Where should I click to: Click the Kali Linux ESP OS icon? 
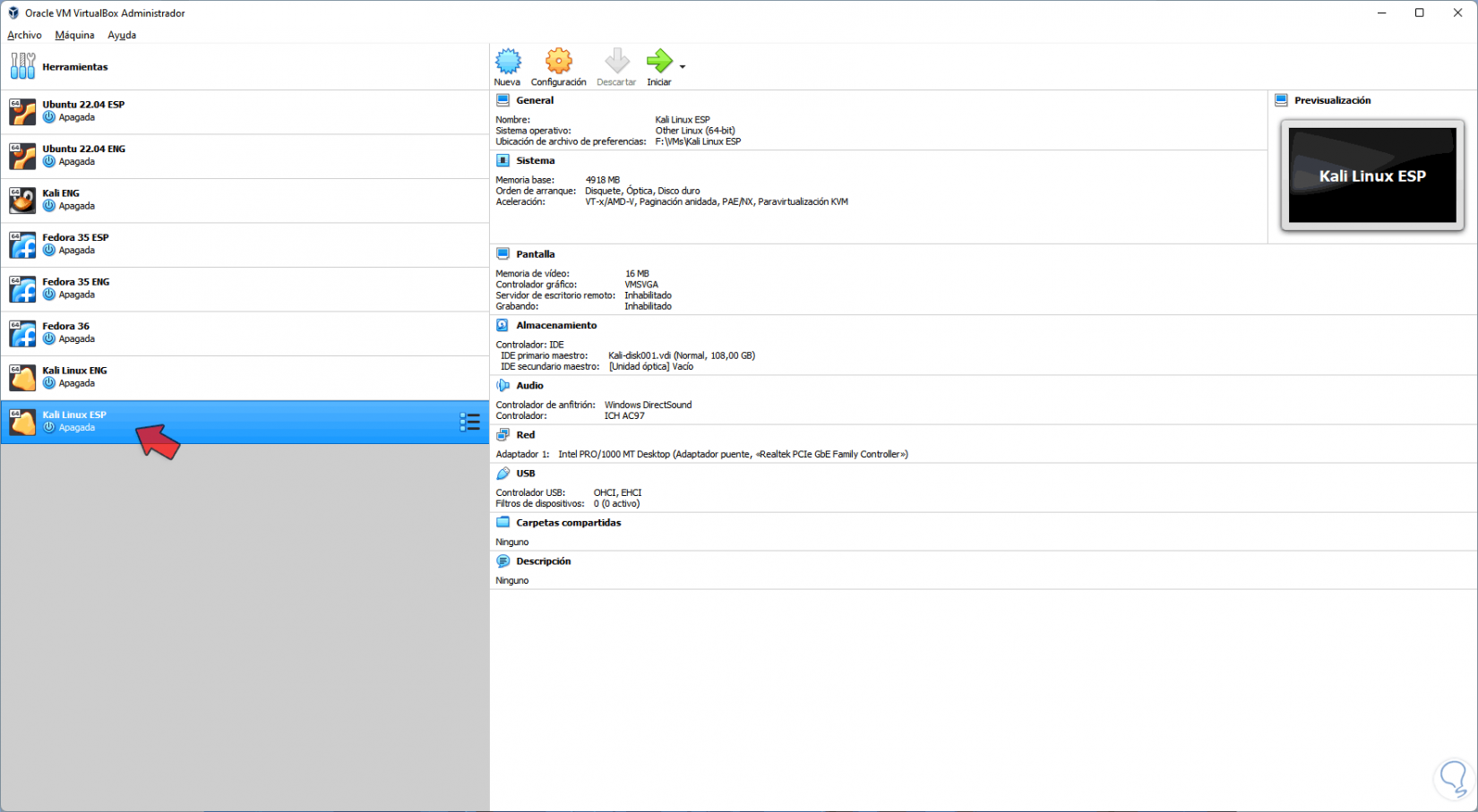22,423
